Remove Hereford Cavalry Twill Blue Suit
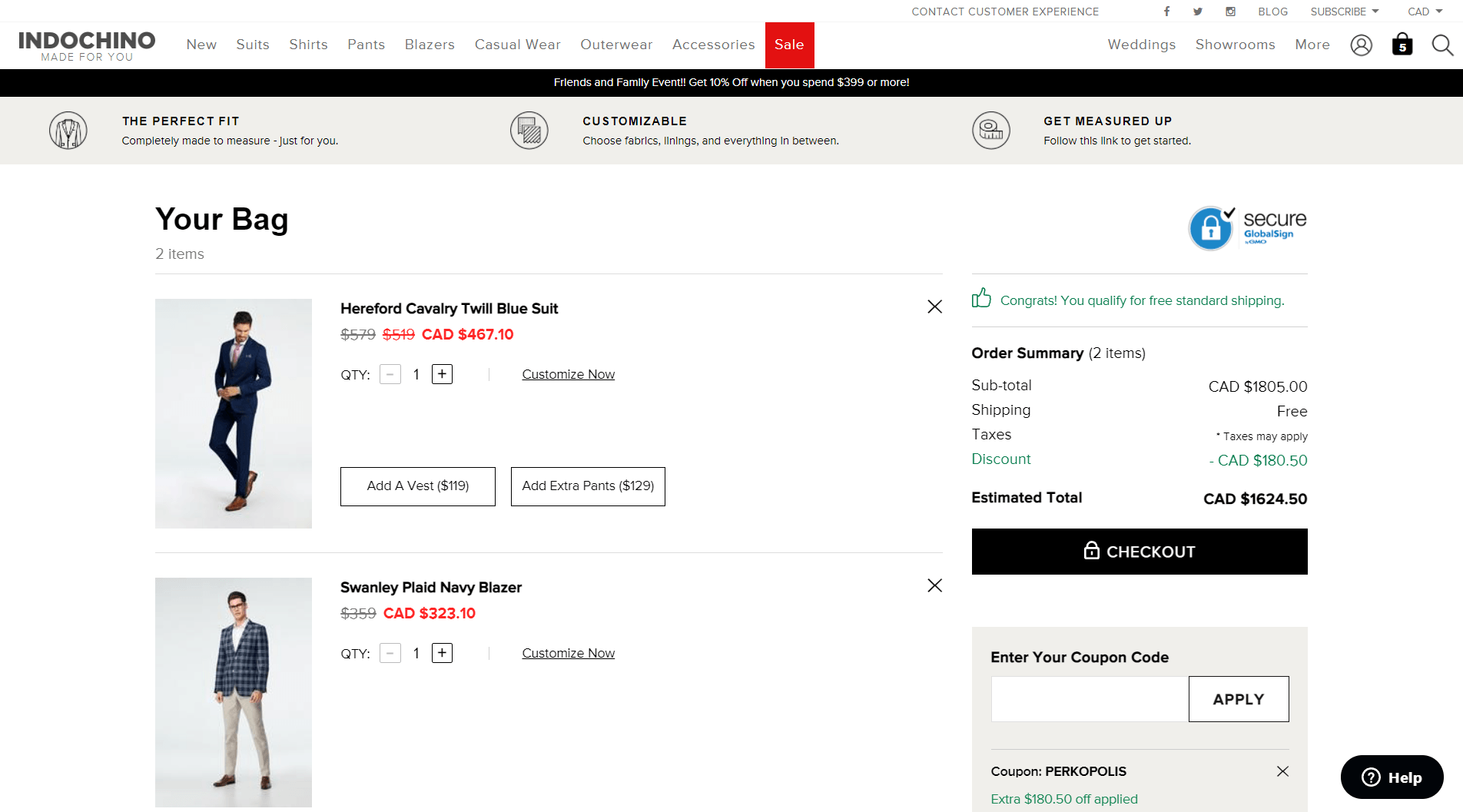1463x812 pixels. click(x=934, y=307)
